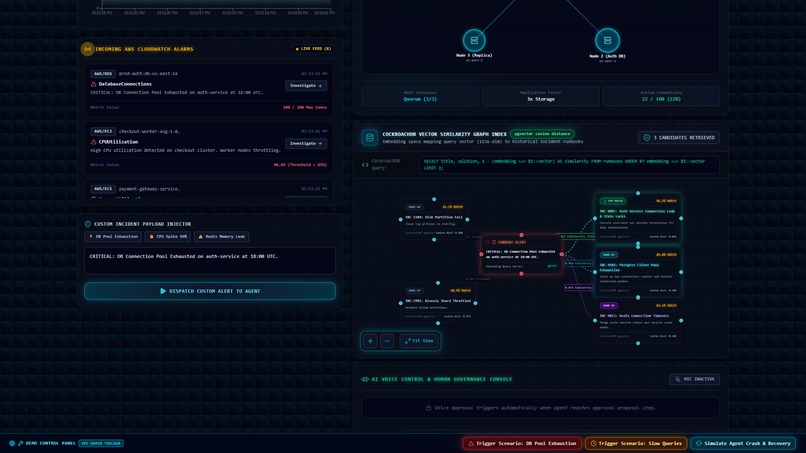Viewport: 806px width, 453px height.
Task: Click the CockroachDB database index icon
Action: click(369, 137)
